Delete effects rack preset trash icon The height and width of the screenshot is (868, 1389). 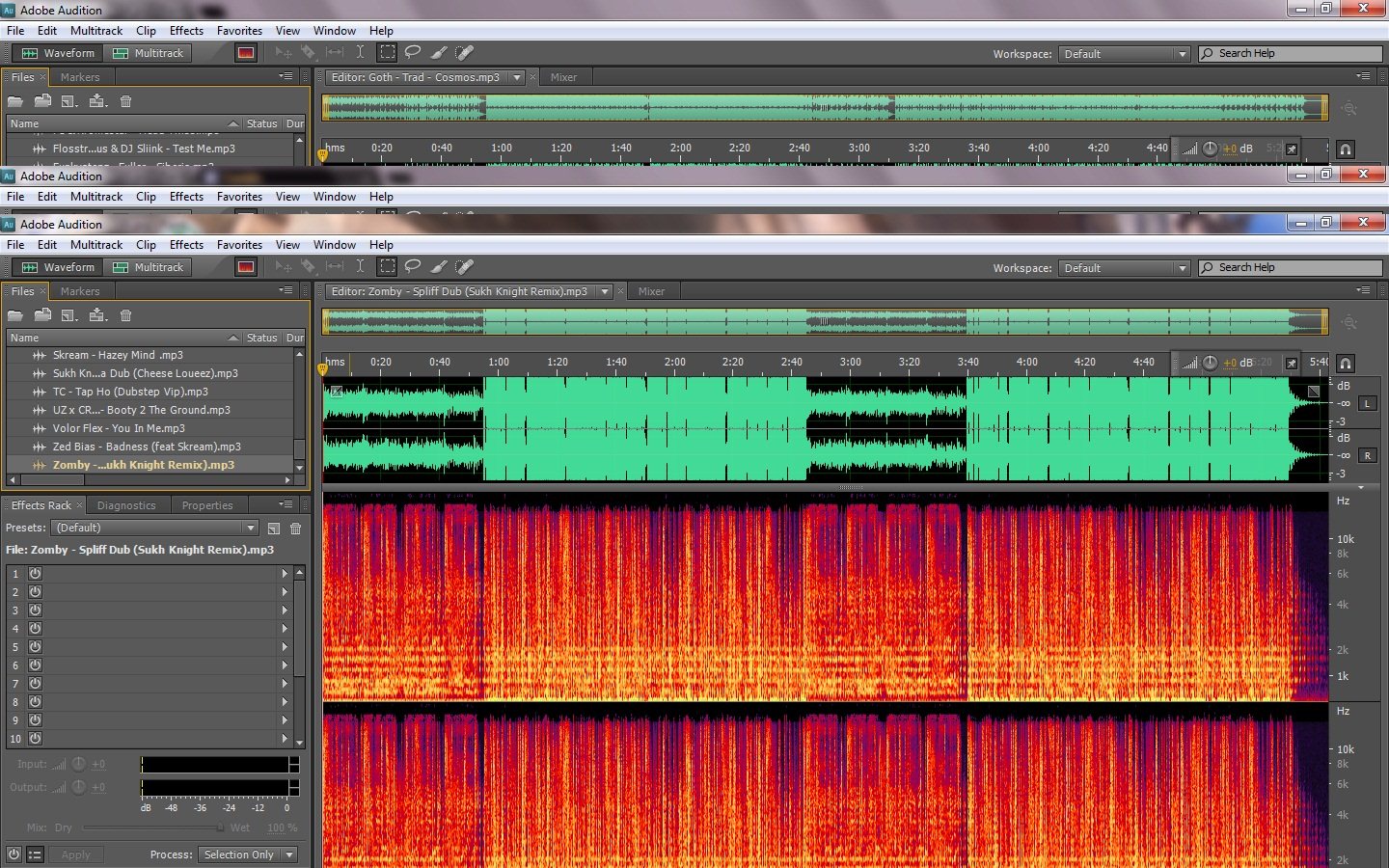pos(296,529)
